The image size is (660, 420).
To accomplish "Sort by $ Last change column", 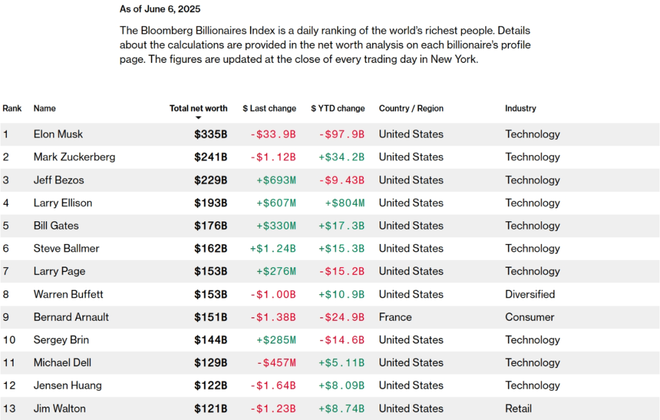I will (269, 108).
